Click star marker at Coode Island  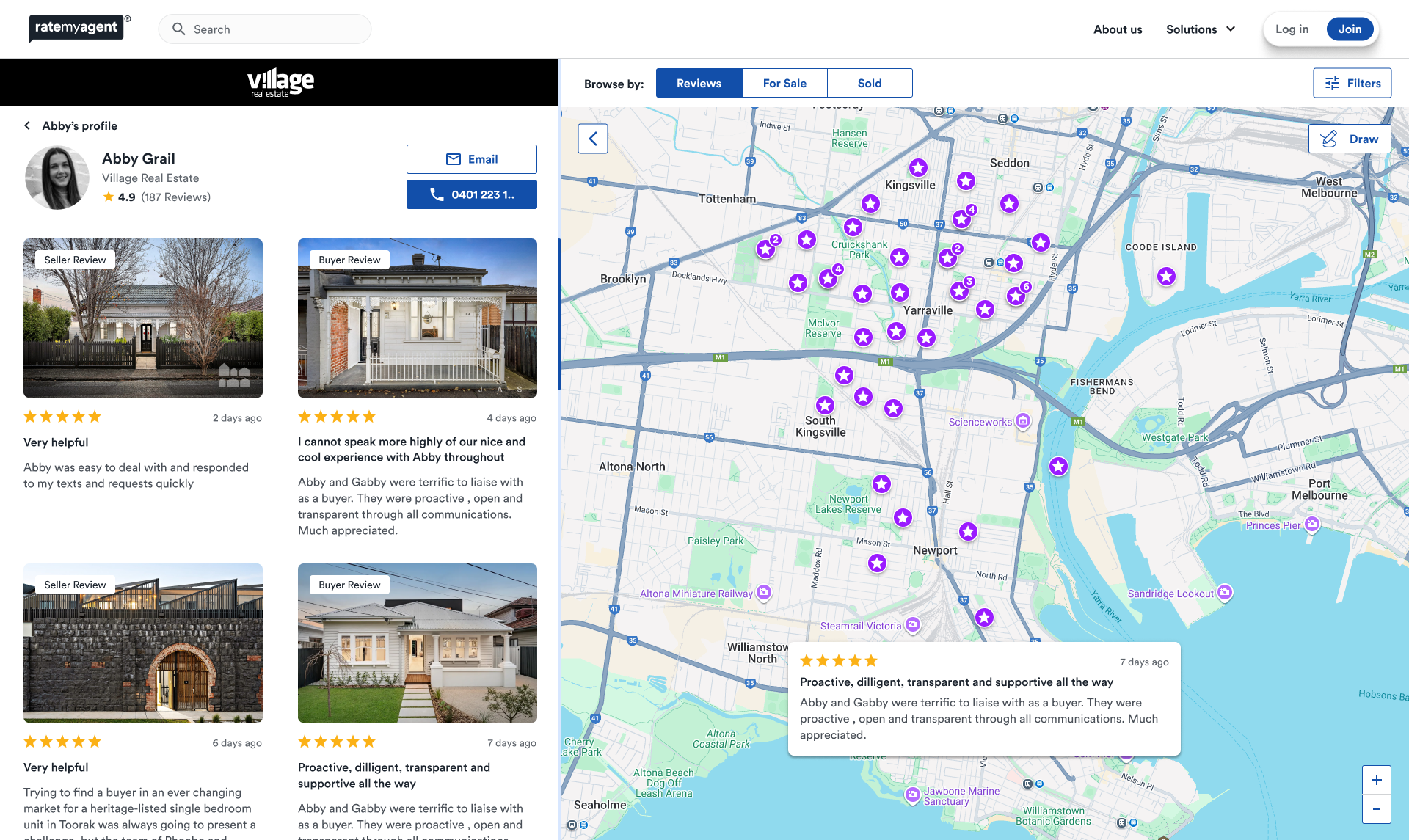click(x=1166, y=277)
